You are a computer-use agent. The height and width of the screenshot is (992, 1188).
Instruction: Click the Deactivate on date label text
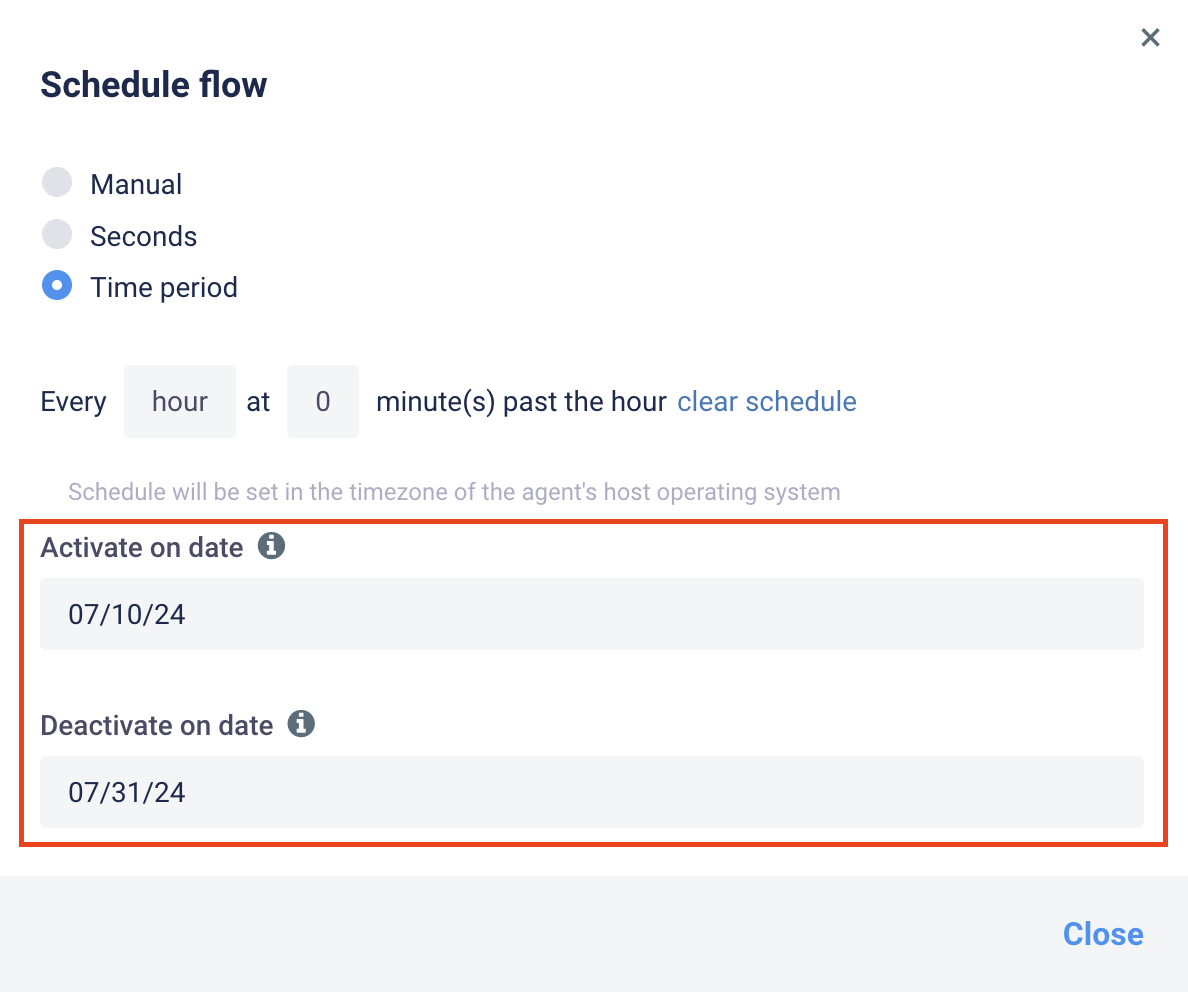[x=157, y=726]
